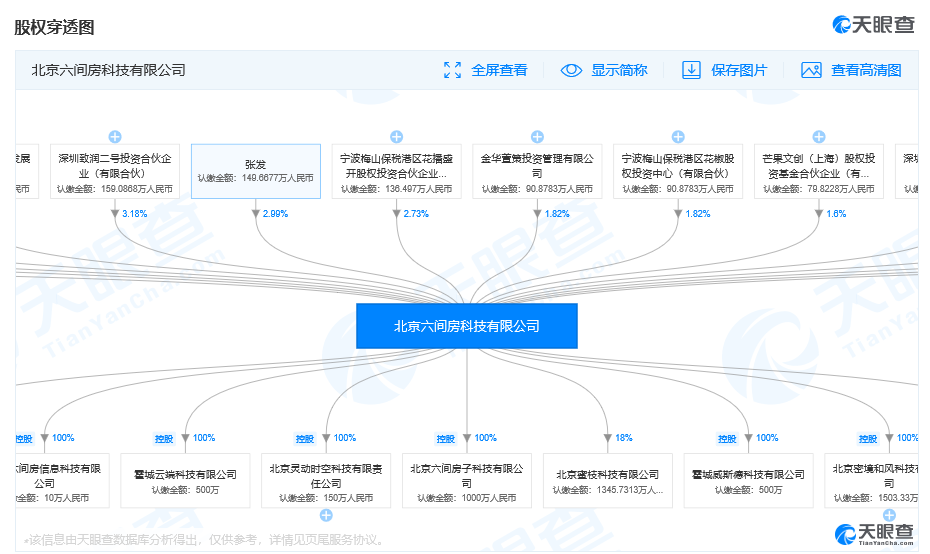This screenshot has height=554, width=930.
Task: Click the HD picture view icon
Action: point(811,70)
